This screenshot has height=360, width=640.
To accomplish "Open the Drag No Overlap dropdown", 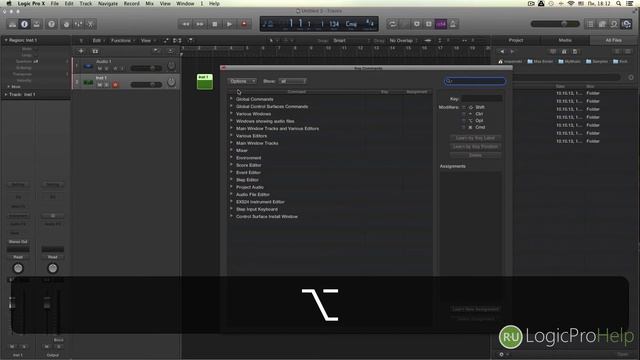I will click(403, 40).
